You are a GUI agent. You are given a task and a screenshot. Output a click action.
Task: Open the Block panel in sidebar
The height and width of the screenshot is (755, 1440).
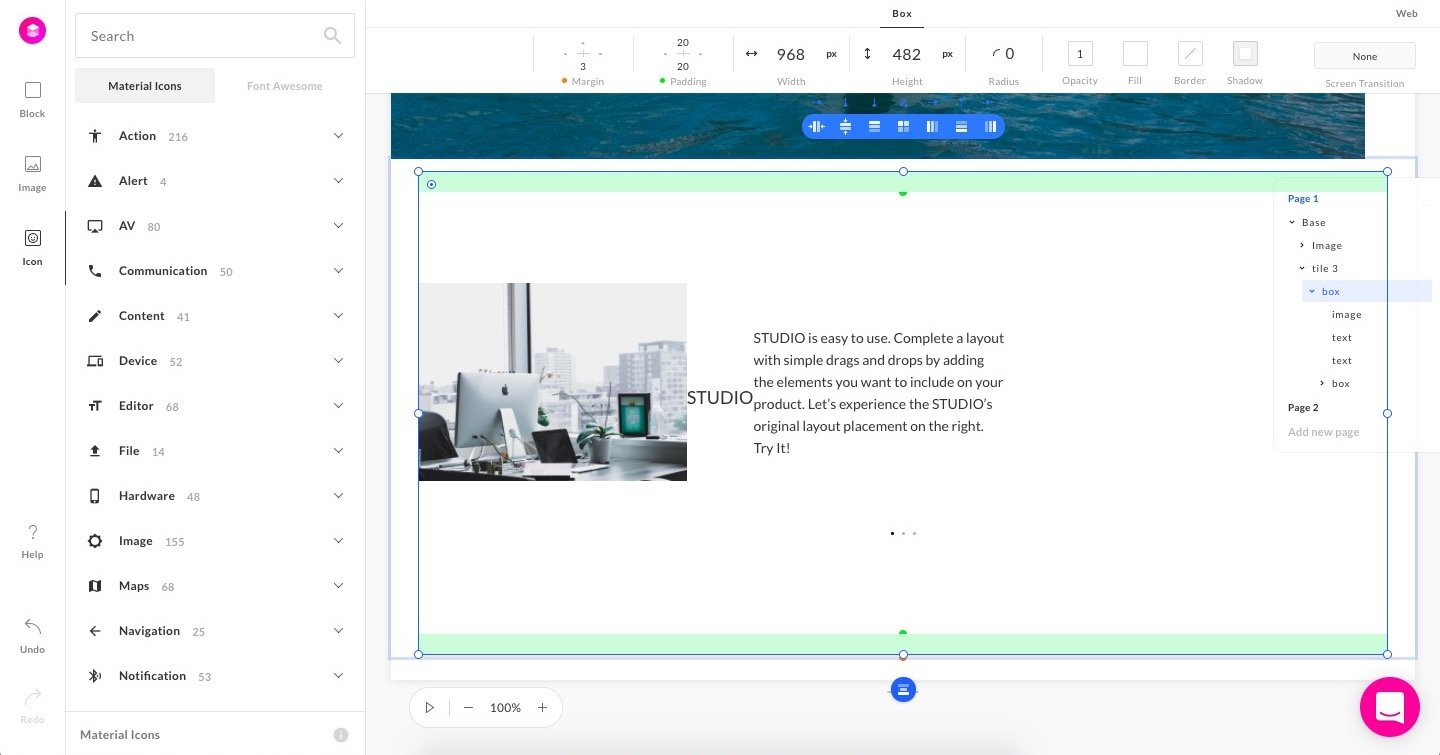click(x=32, y=99)
